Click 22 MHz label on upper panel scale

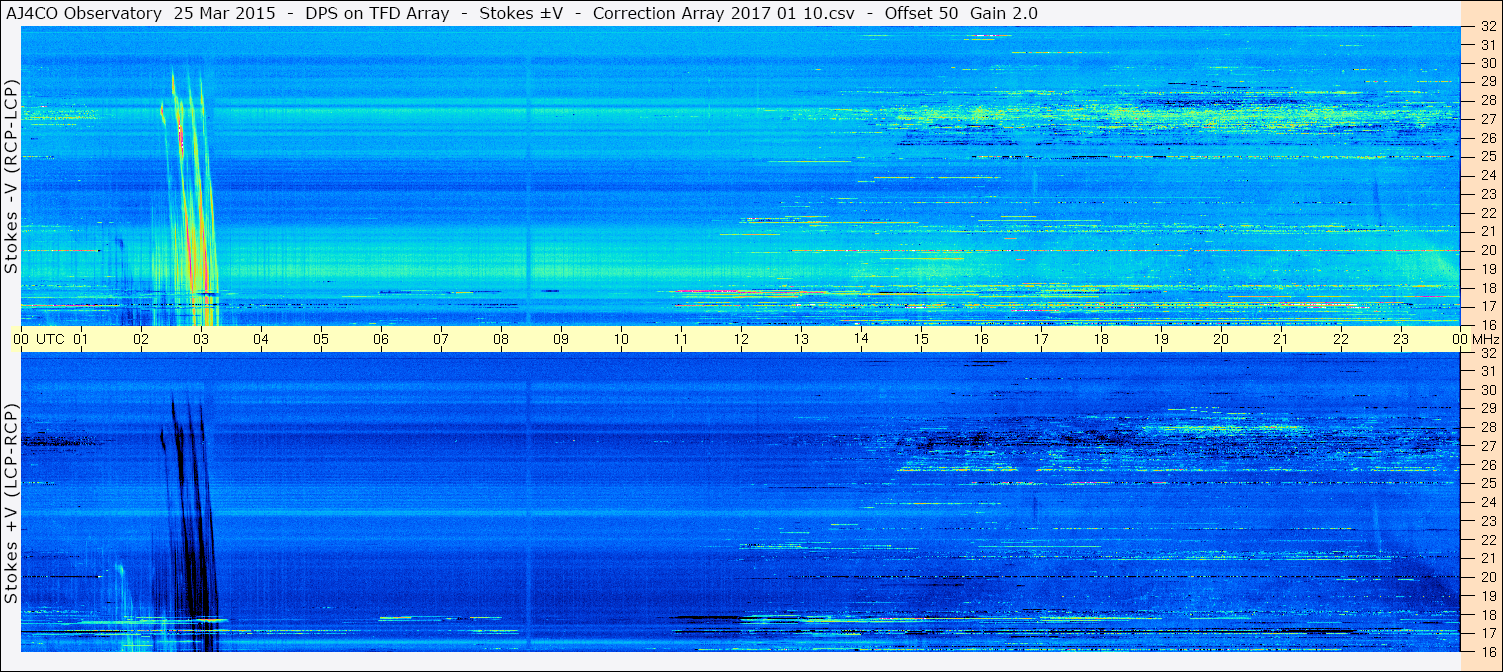pyautogui.click(x=1488, y=213)
